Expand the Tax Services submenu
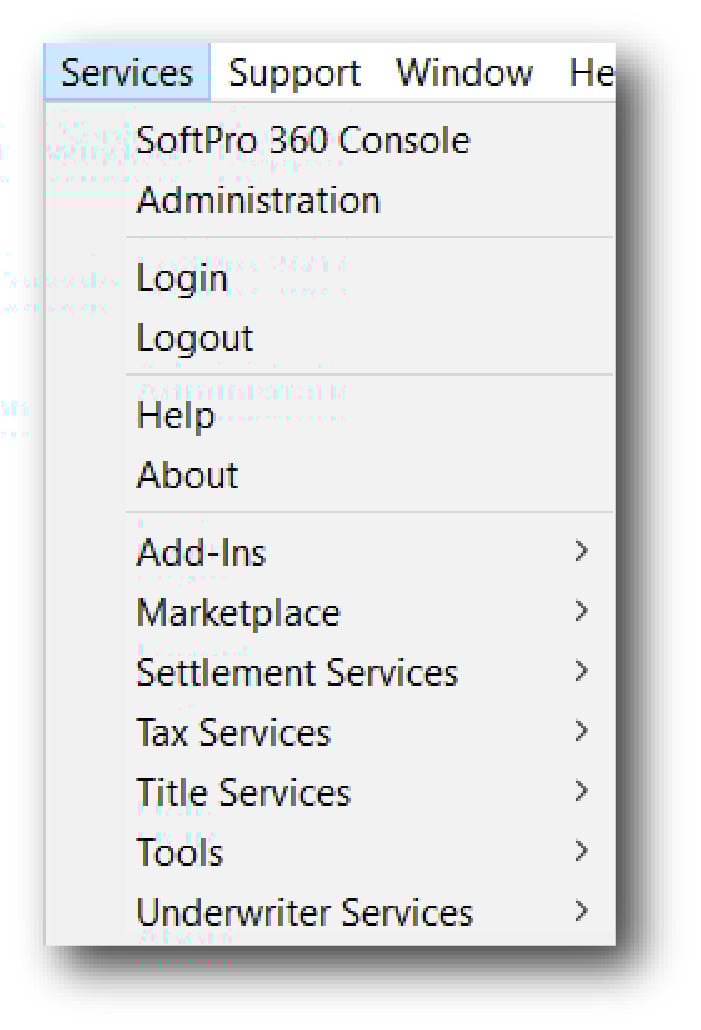This screenshot has width=701, height=1030. point(232,733)
